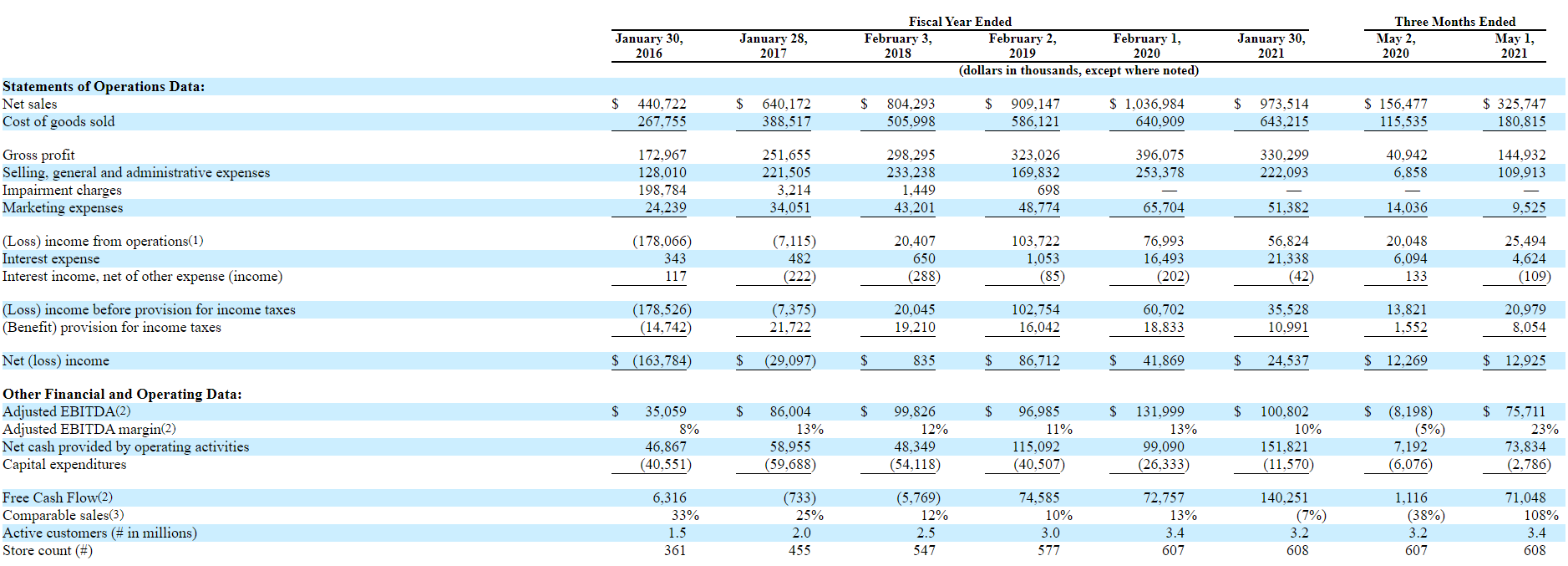This screenshot has width=1568, height=566.
Task: Select operating cash flow value "151,821"
Action: coord(1285,446)
